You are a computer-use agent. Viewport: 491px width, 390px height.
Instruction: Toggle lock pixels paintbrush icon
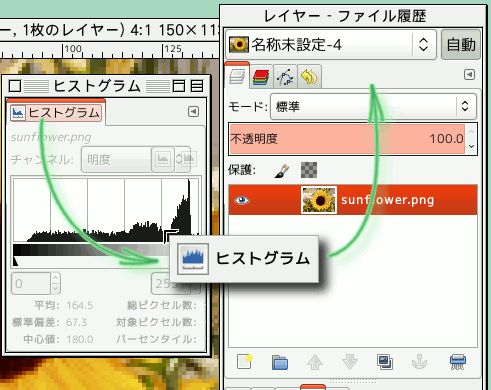(282, 170)
